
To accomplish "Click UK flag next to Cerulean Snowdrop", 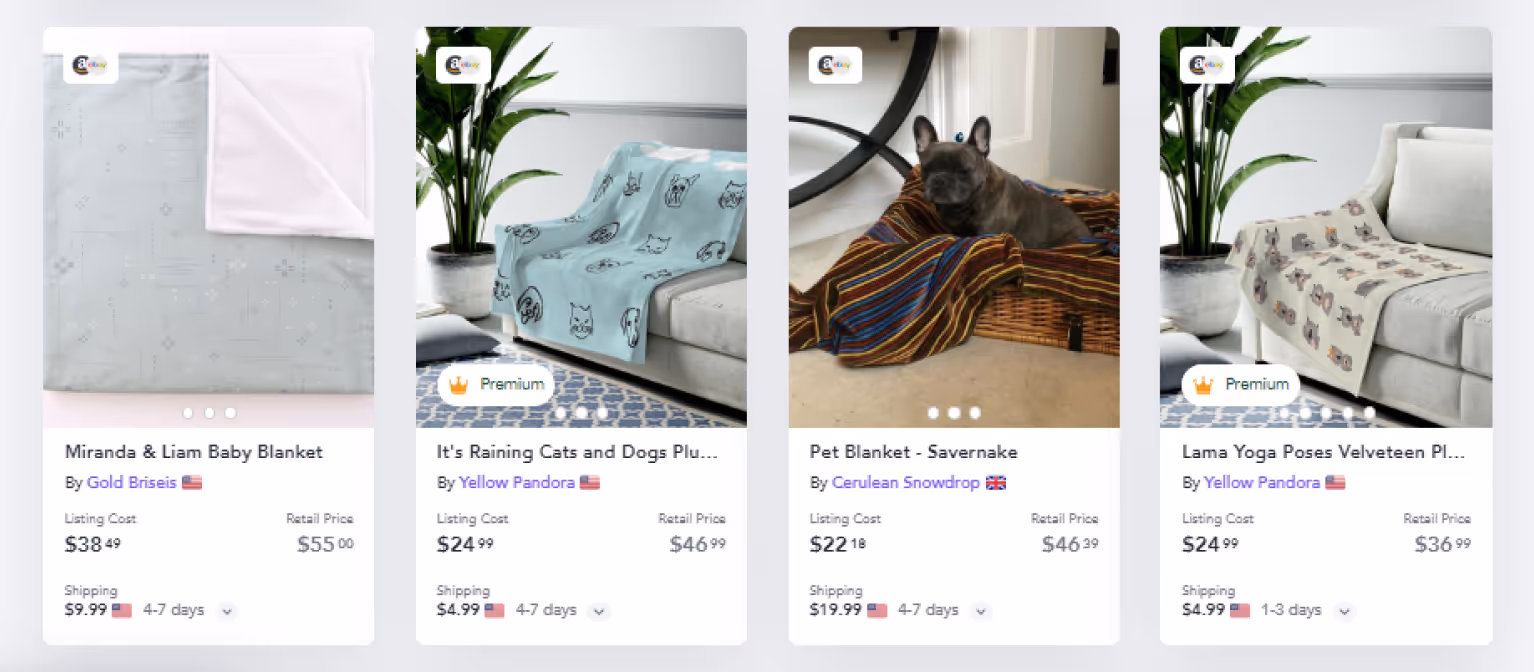I will (x=996, y=483).
